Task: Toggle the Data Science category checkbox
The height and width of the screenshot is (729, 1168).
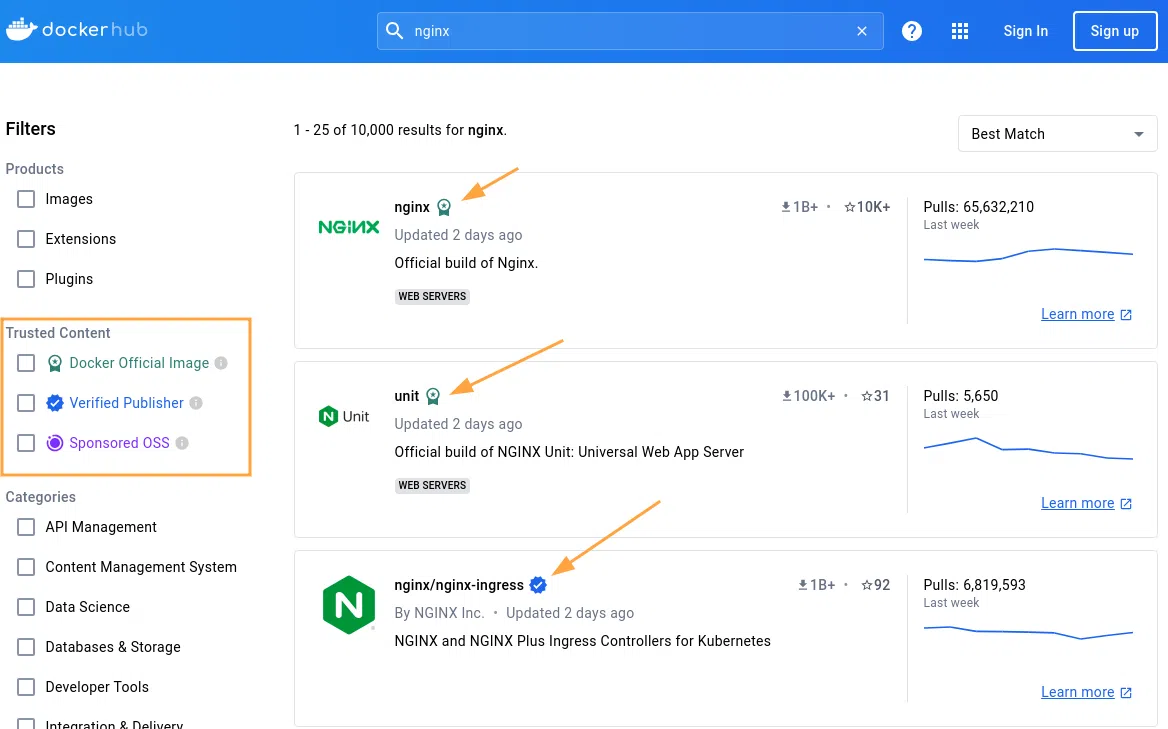Action: pos(26,607)
